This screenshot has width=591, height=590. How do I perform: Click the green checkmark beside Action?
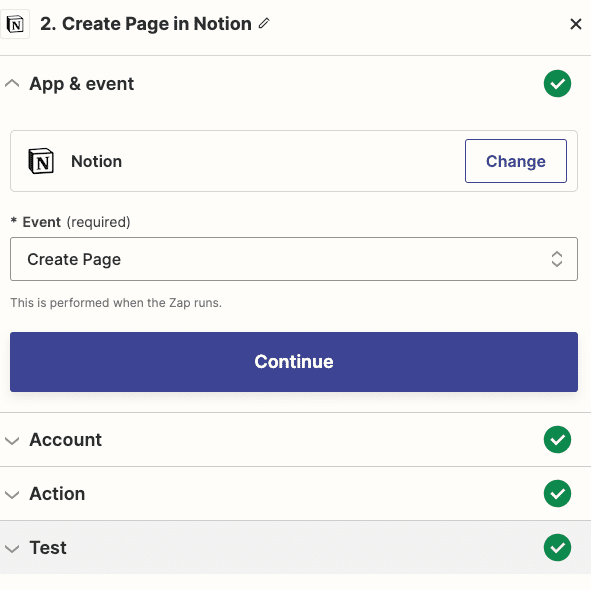(x=557, y=493)
